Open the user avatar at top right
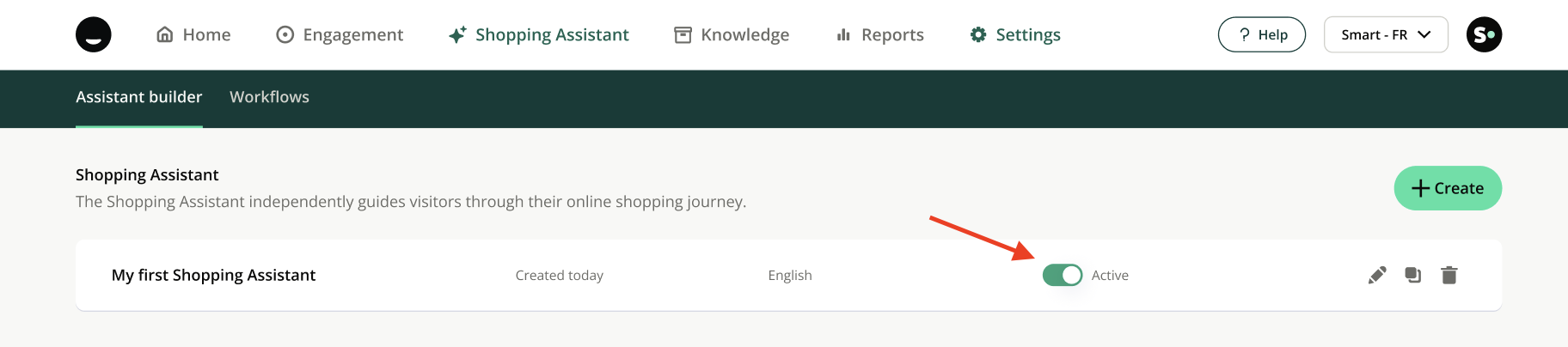Viewport: 1568px width, 347px height. 1485,34
